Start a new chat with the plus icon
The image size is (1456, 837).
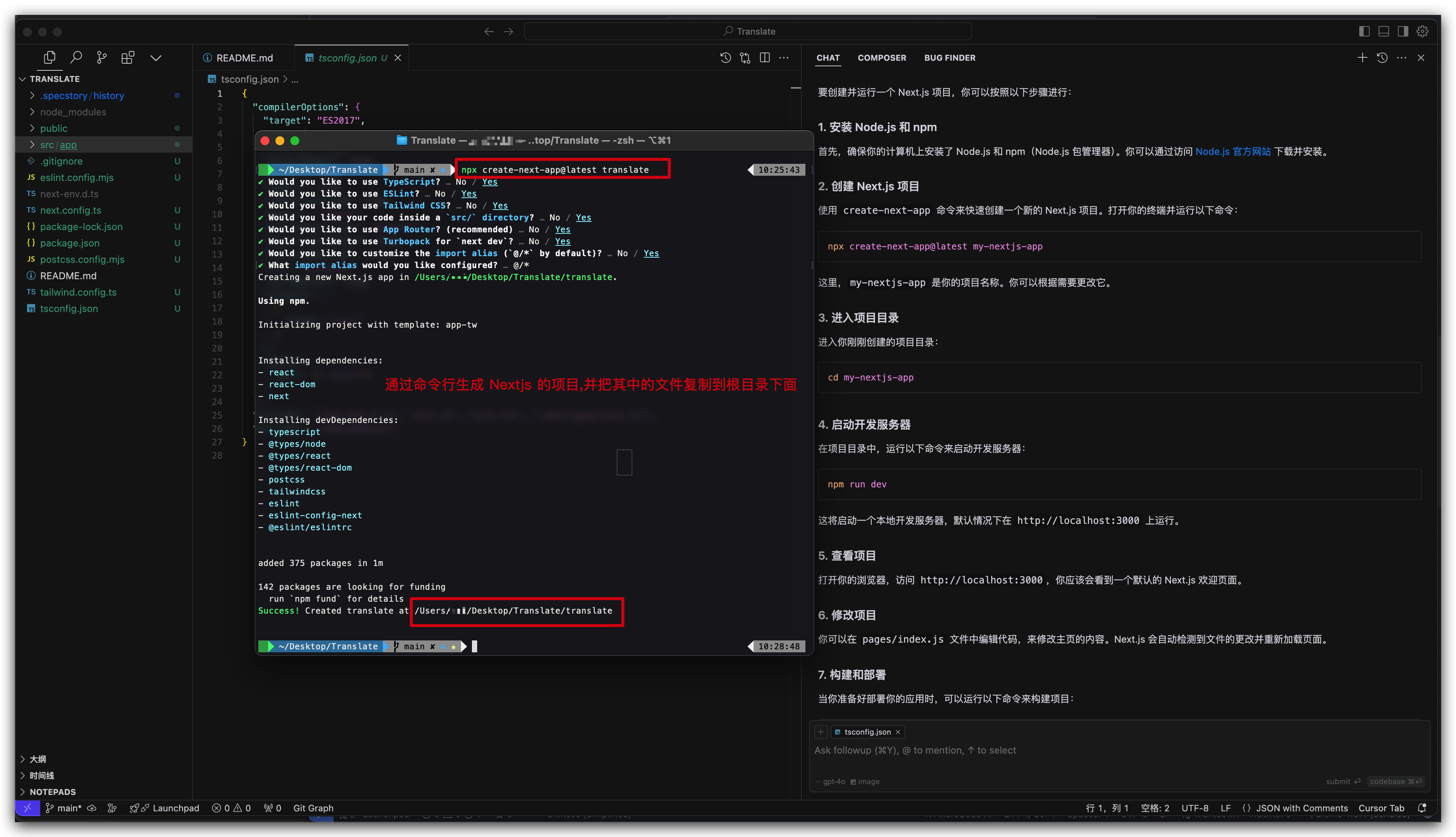point(1362,57)
